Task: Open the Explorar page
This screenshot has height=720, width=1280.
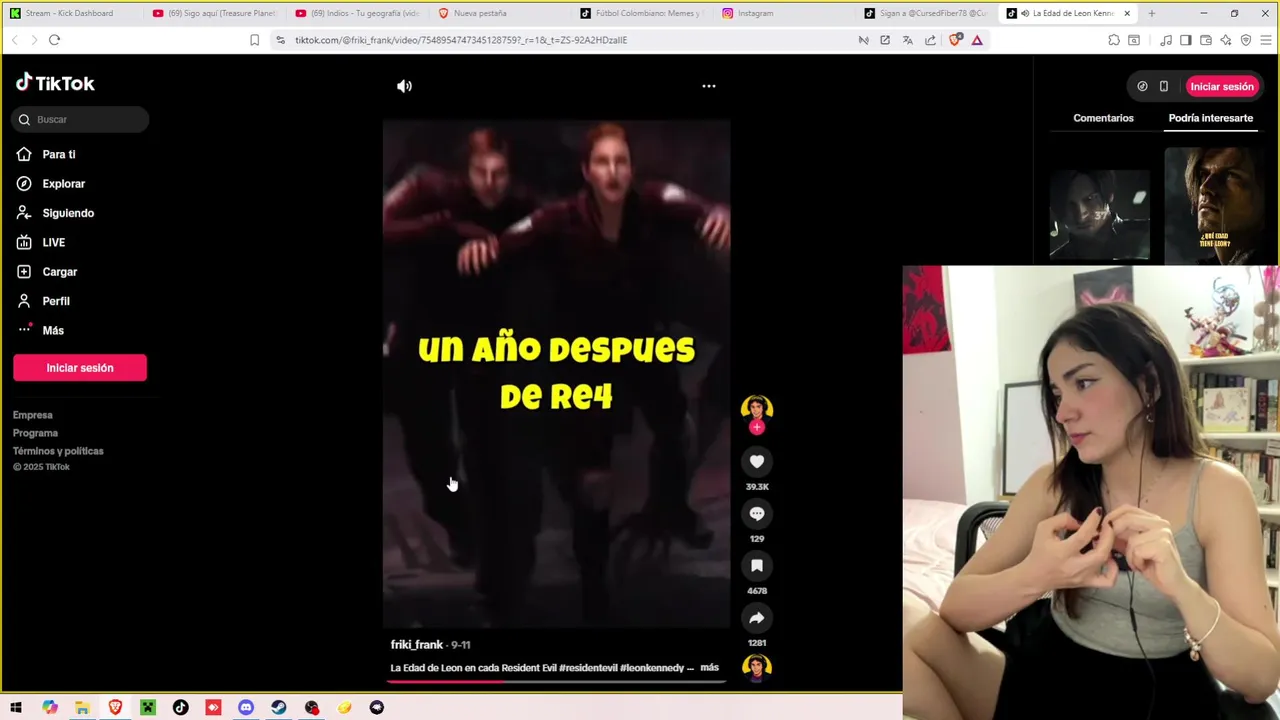Action: pos(64,183)
